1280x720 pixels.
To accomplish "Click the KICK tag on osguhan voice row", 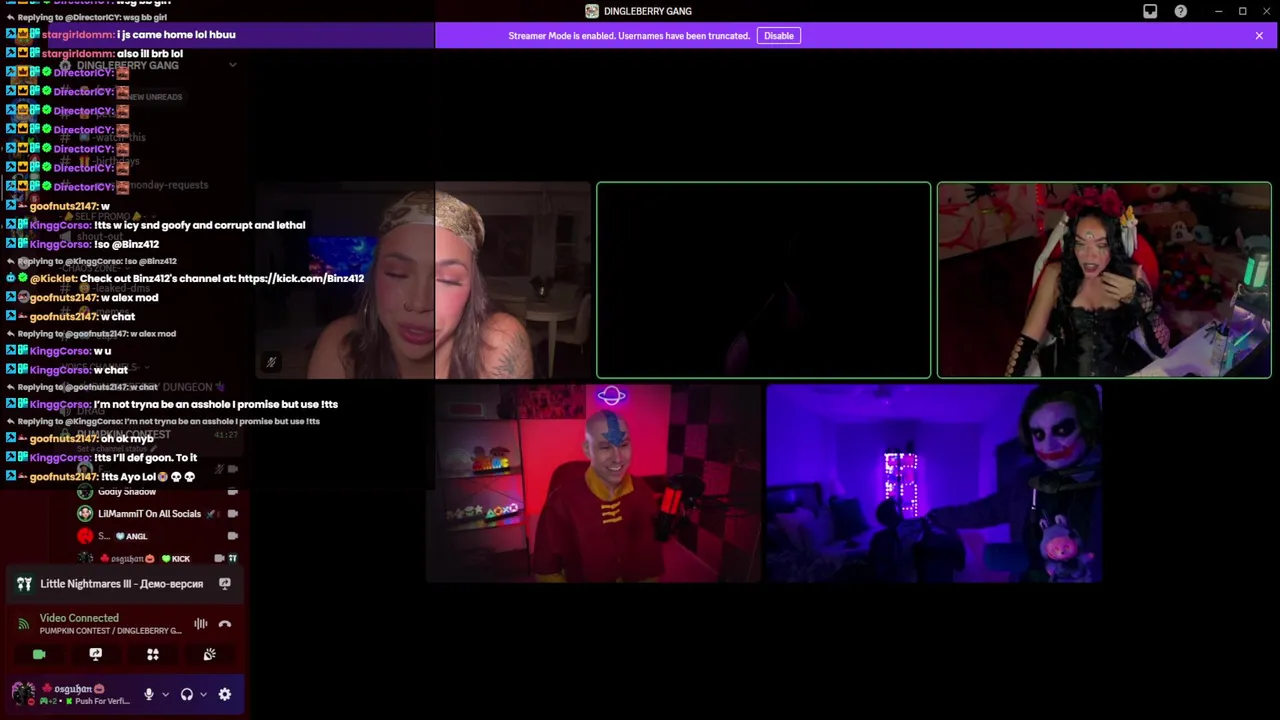I will 176,559.
